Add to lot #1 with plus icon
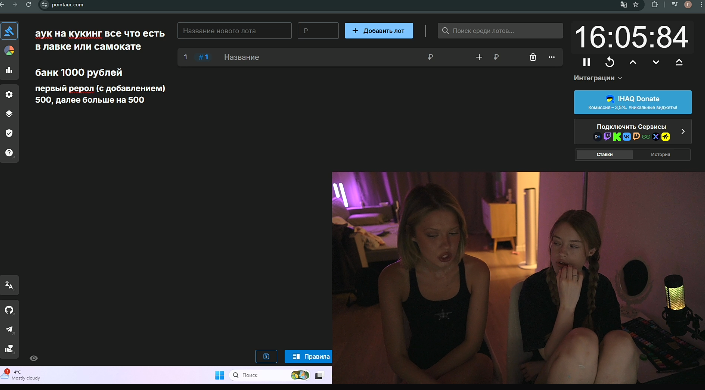 tap(479, 57)
